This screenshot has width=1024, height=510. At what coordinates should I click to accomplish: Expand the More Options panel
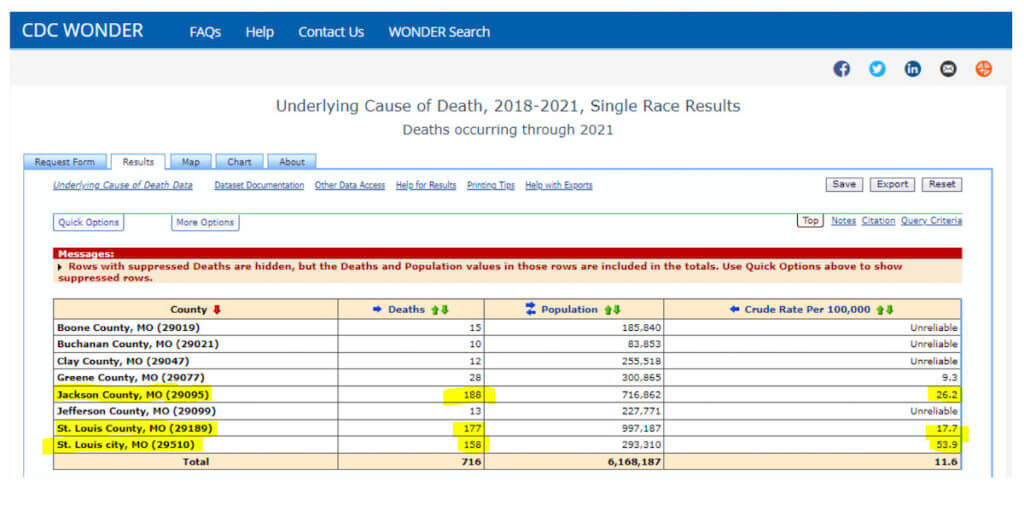click(205, 222)
